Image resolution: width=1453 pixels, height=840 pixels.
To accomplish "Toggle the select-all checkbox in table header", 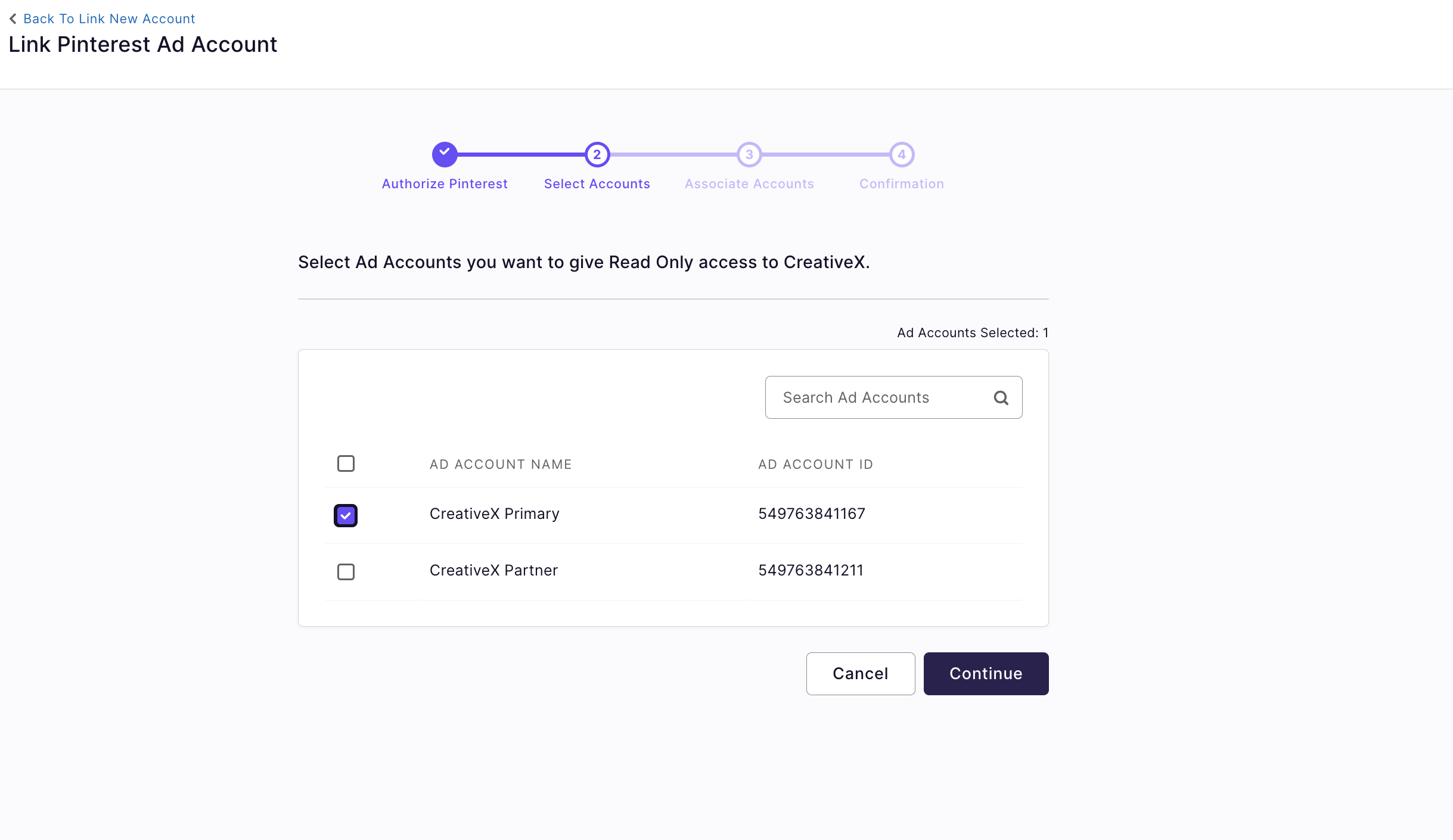I will (346, 463).
